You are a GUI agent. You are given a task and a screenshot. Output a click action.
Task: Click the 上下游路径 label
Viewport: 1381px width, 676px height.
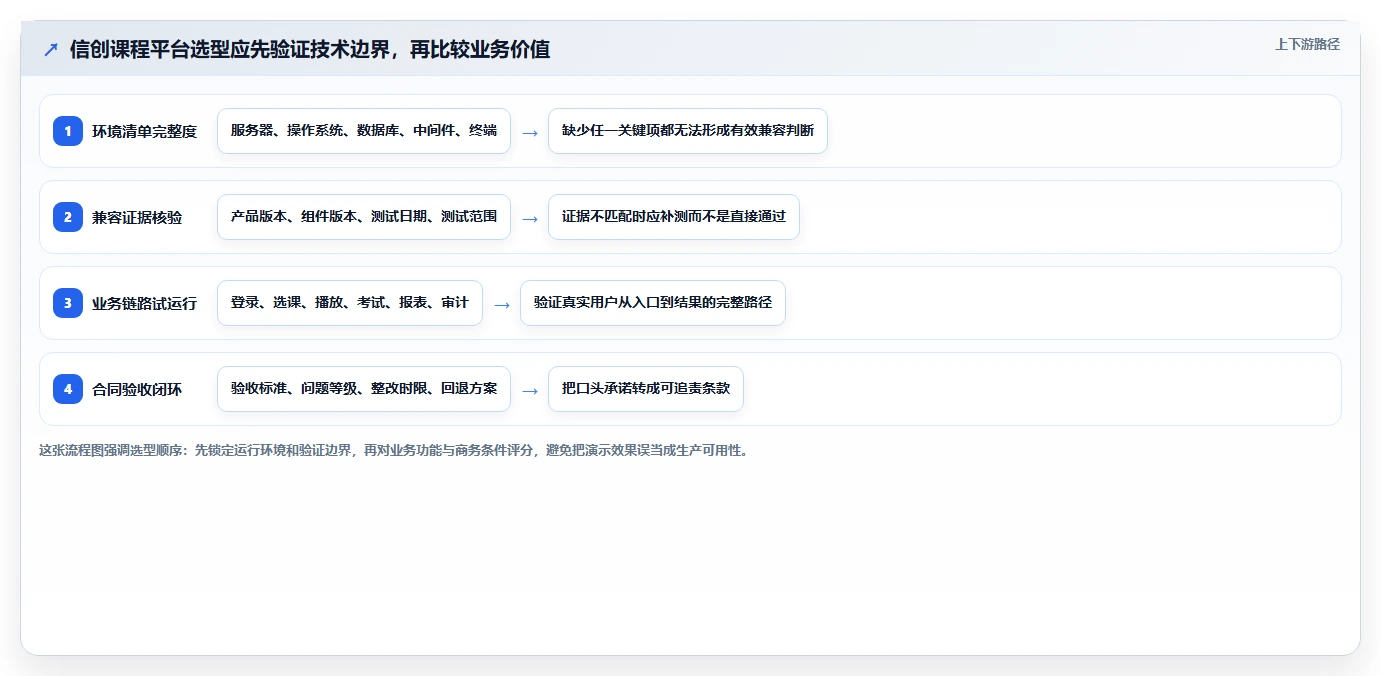coord(1307,44)
